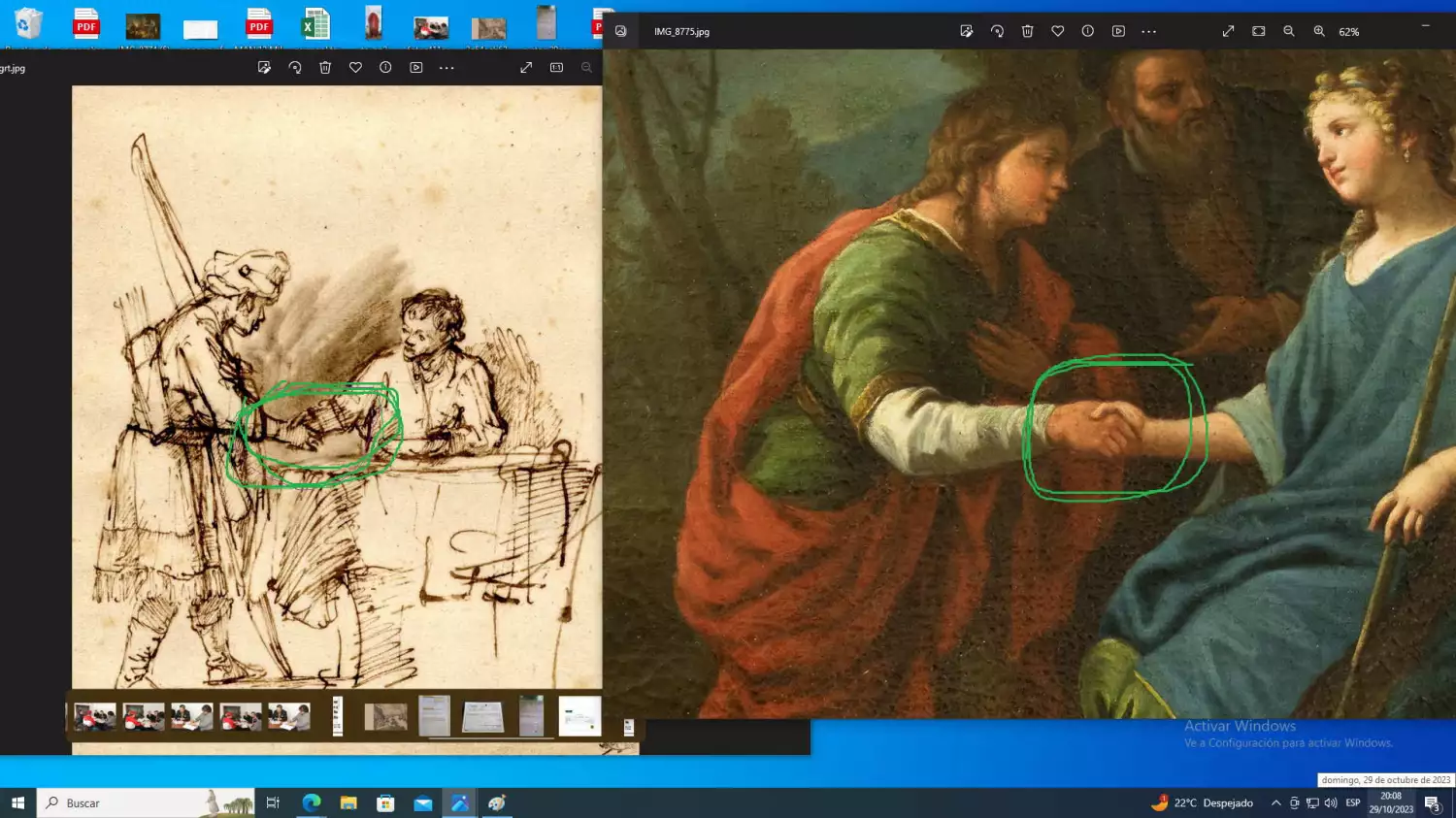Viewport: 1456px width, 818px height.
Task: Open See more menu in grt.jpg window
Action: click(x=447, y=68)
